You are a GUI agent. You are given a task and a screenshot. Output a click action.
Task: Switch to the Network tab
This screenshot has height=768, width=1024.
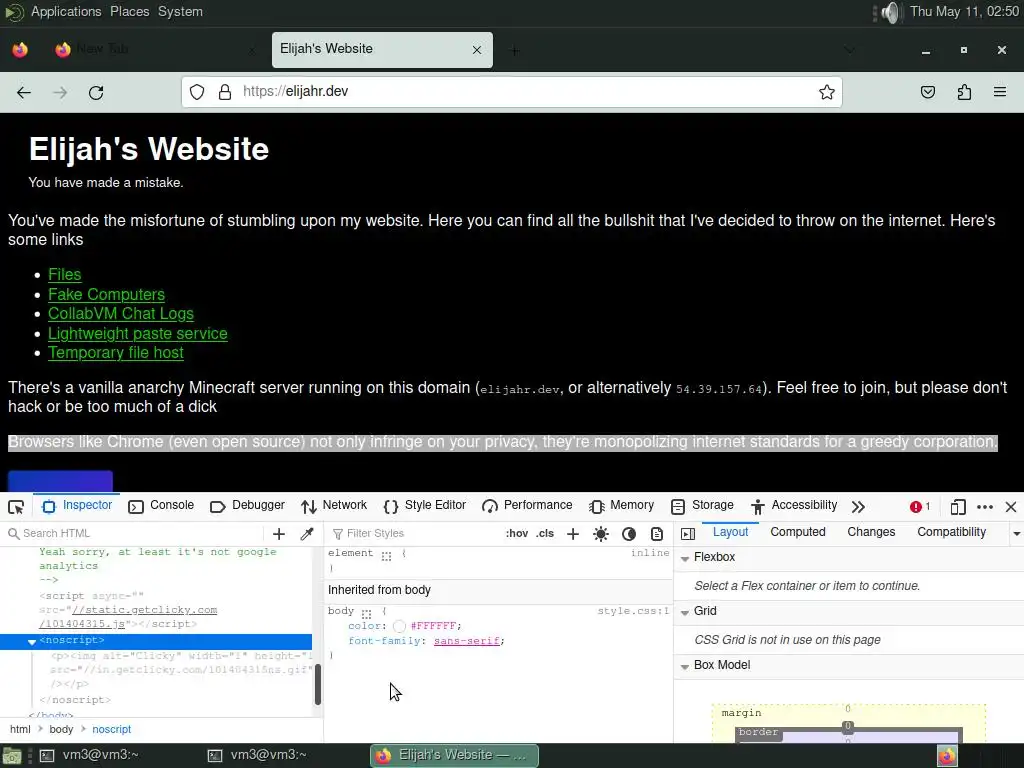click(x=334, y=505)
